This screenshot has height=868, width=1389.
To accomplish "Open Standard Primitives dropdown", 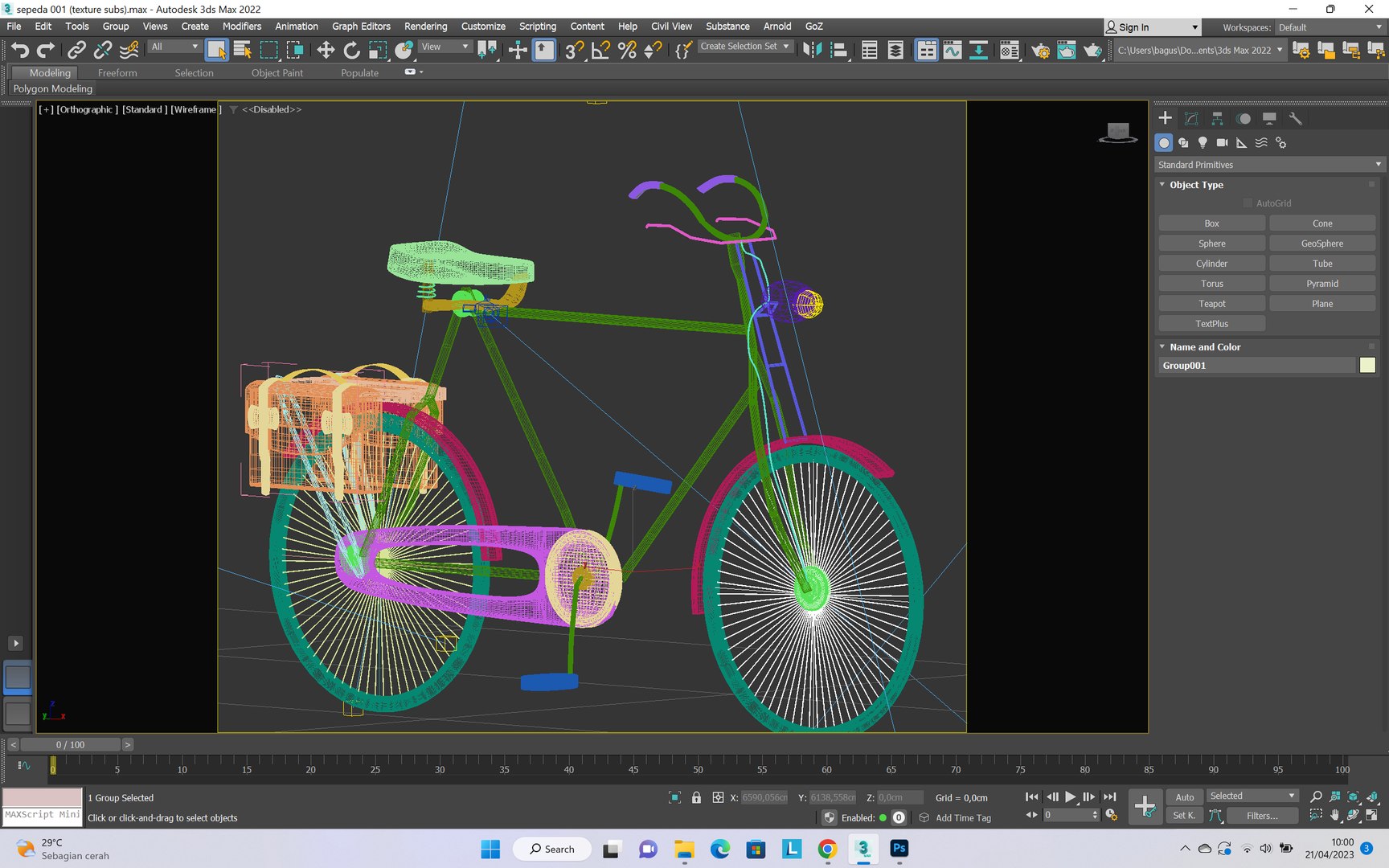I will 1269,165.
